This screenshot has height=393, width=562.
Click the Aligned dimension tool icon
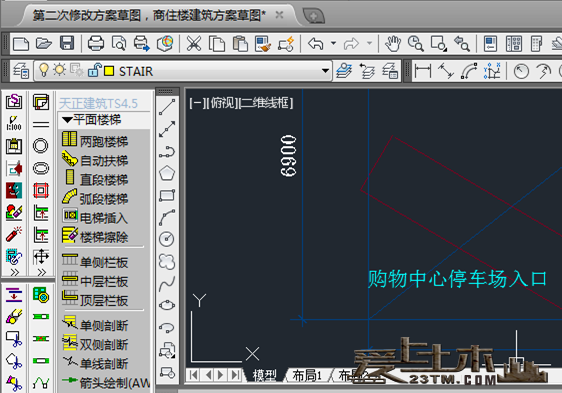(446, 71)
